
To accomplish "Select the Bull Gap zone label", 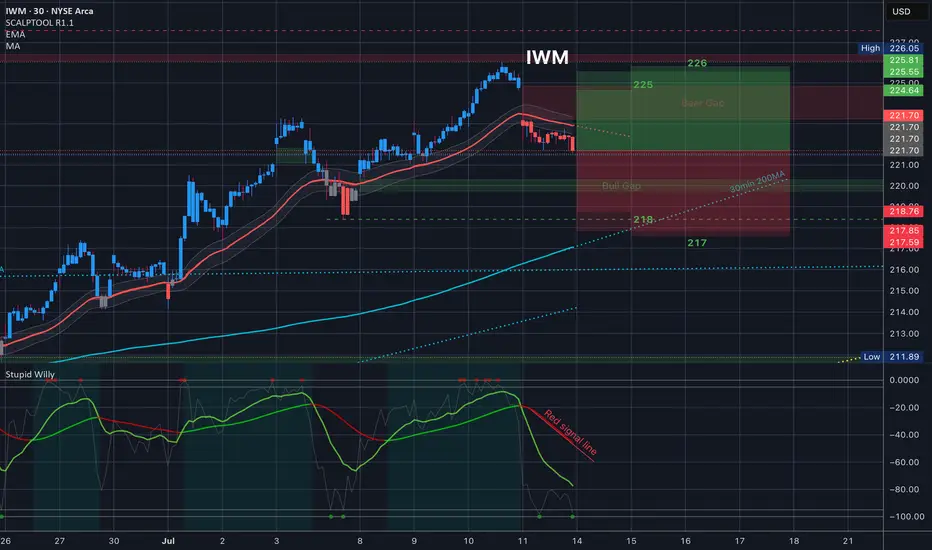I will coord(621,186).
